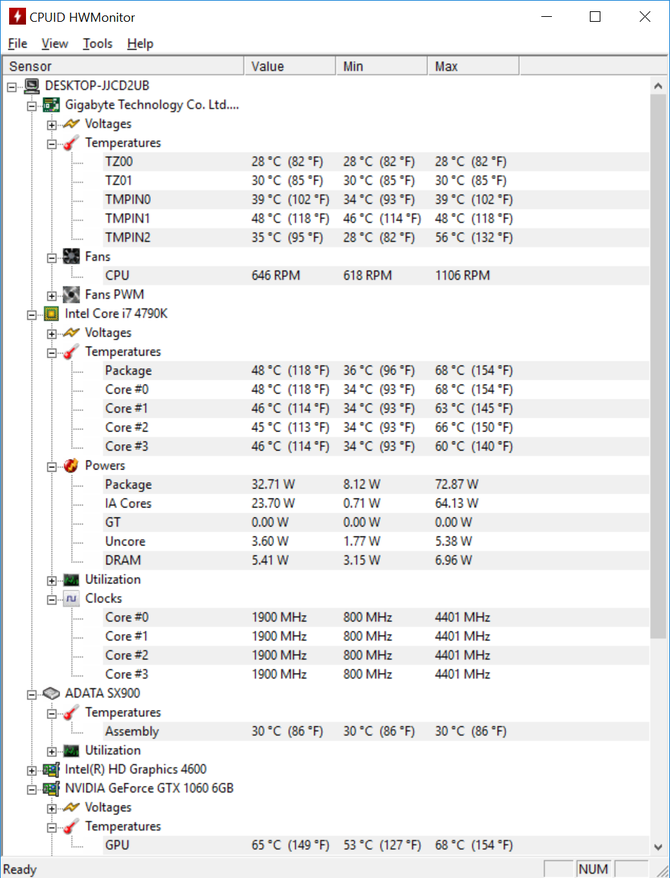Click the vertical scrollbar thumb

[x=658, y=366]
